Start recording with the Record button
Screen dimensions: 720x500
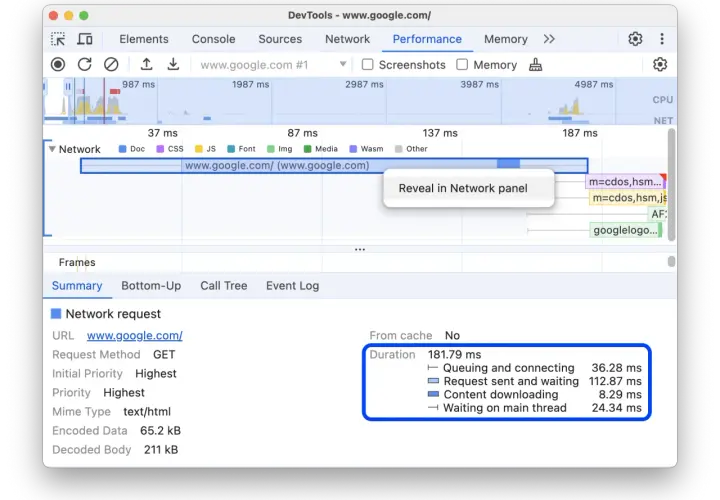pos(58,64)
